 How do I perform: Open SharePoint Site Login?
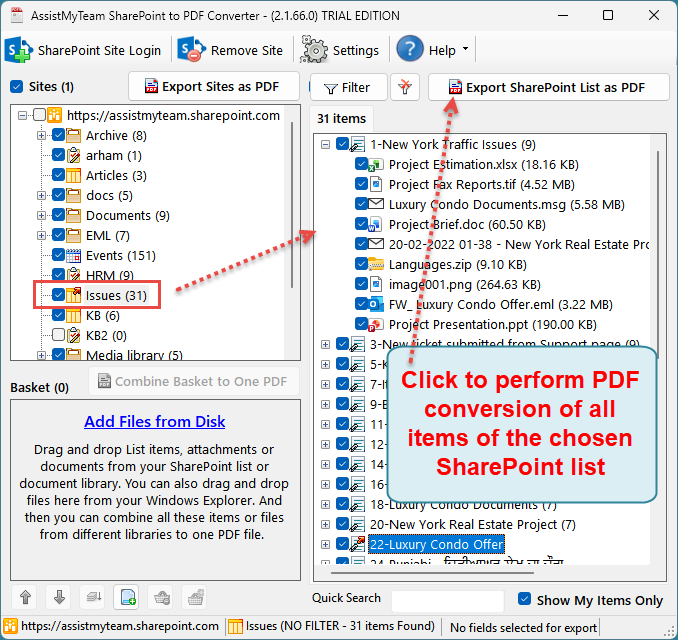pos(83,50)
